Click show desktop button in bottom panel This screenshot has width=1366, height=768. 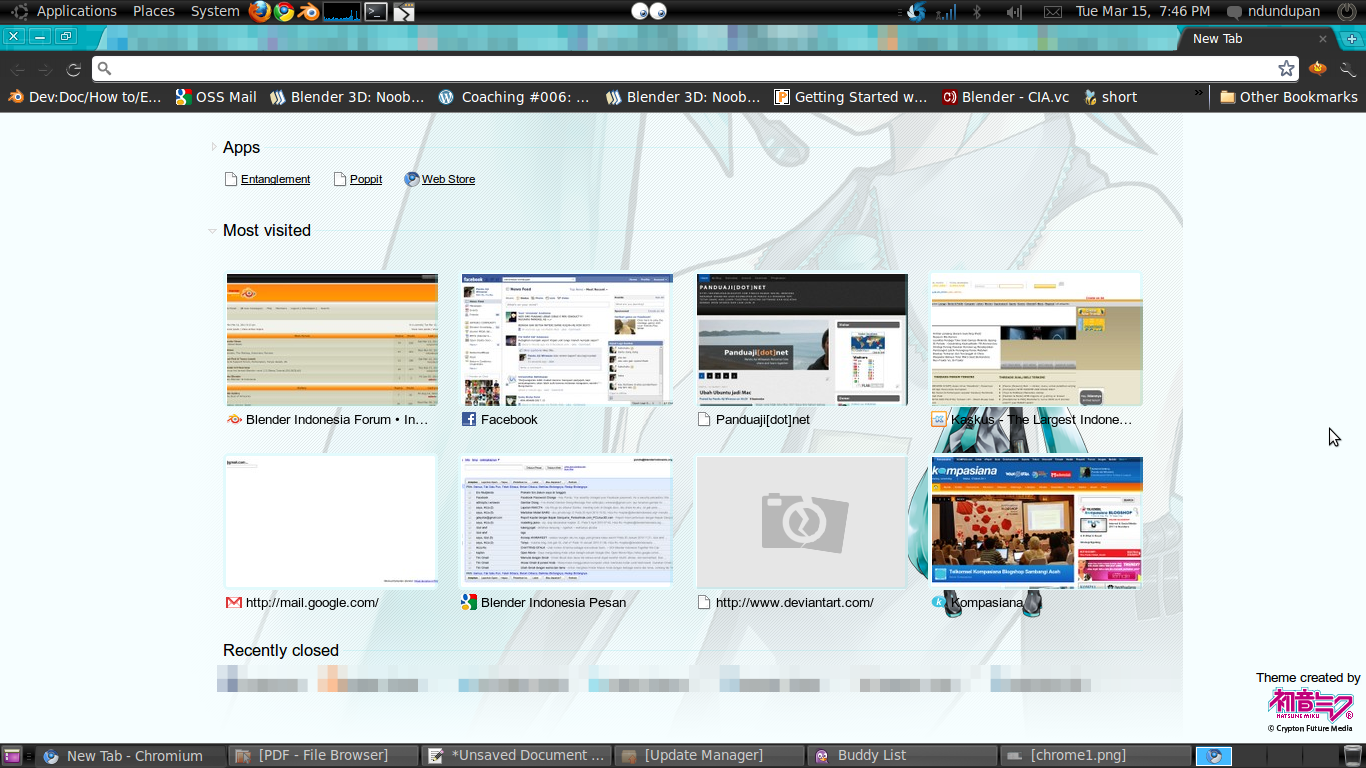tap(12, 756)
